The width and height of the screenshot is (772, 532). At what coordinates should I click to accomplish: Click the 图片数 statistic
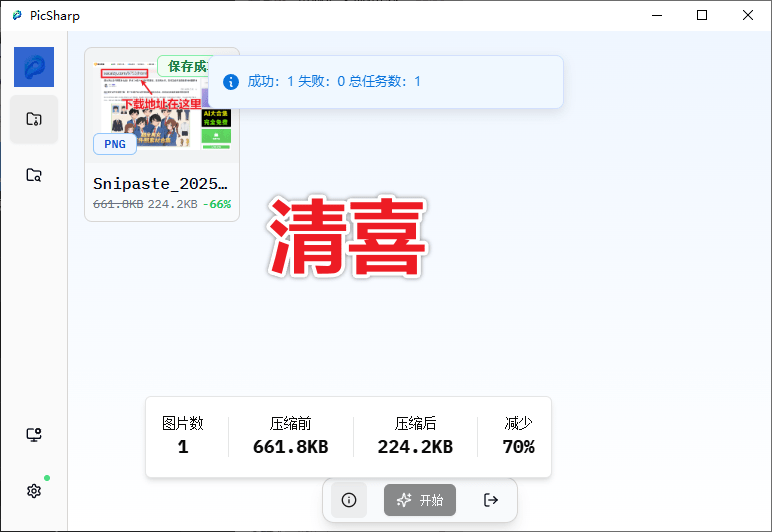183,436
